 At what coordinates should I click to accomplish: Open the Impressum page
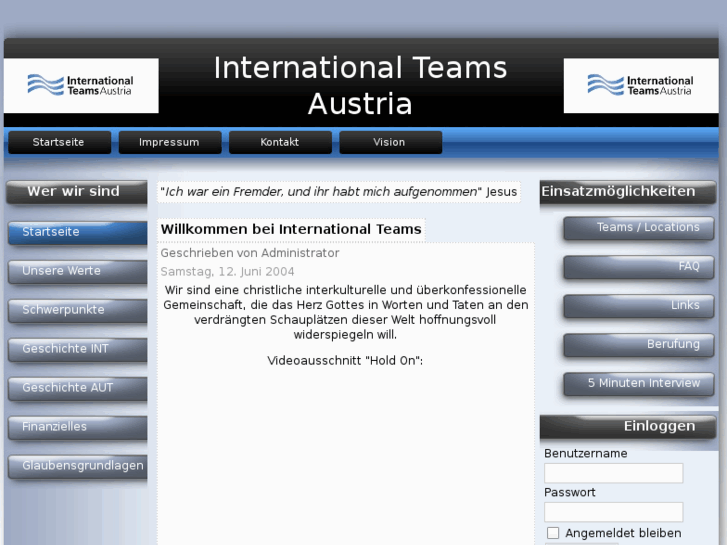pyautogui.click(x=170, y=142)
